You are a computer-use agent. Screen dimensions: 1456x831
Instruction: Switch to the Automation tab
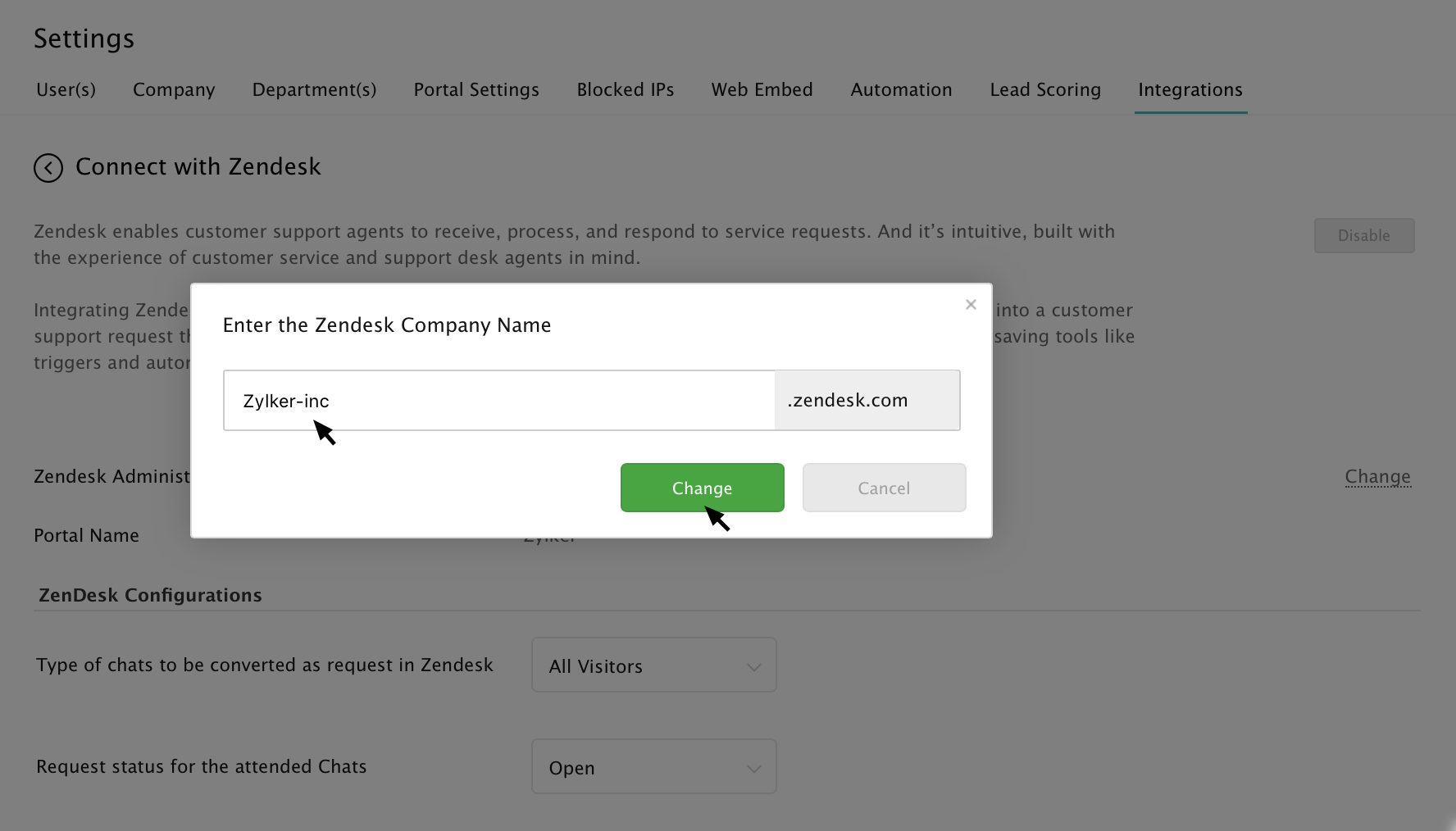[901, 90]
